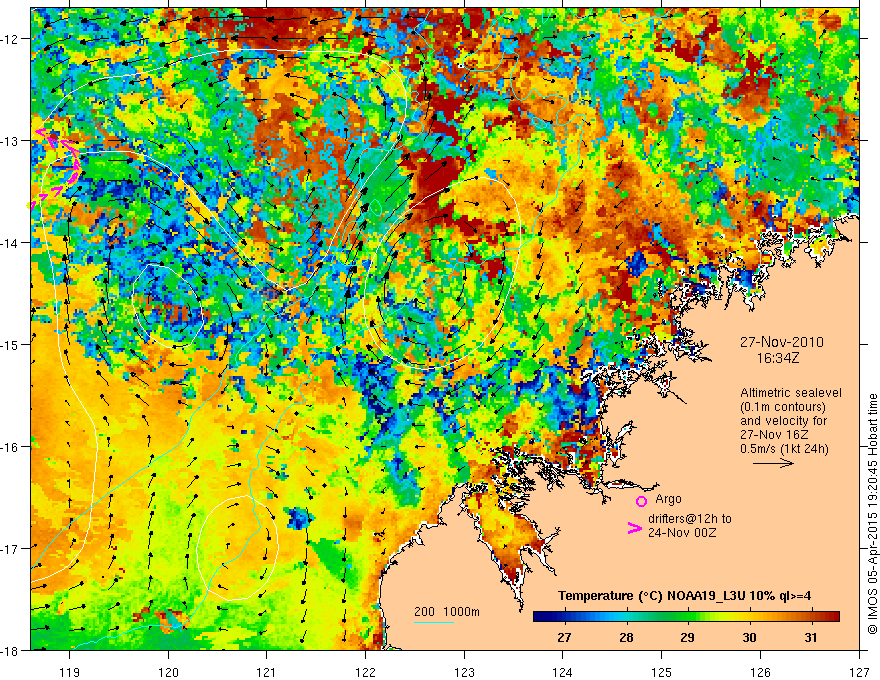Image resolution: width=880 pixels, height=680 pixels.
Task: Click the latitude axis label -17
Action: pos(10,548)
